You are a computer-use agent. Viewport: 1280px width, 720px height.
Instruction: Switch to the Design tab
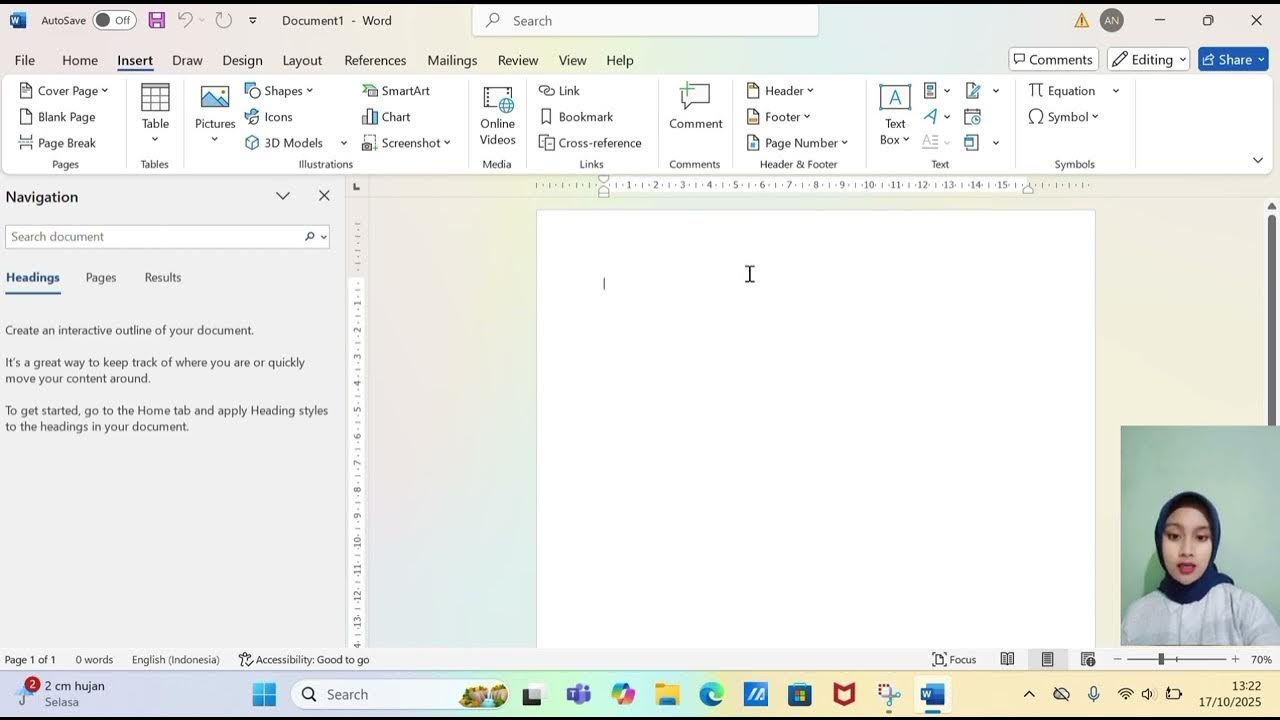tap(242, 60)
